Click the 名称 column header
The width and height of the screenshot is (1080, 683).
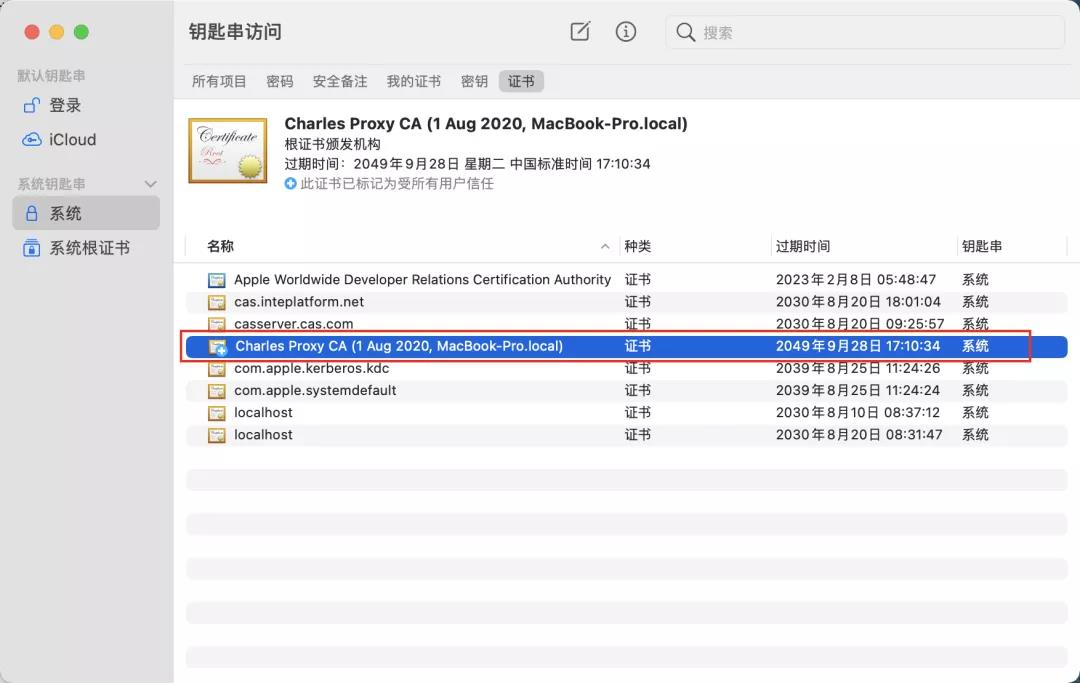[220, 246]
